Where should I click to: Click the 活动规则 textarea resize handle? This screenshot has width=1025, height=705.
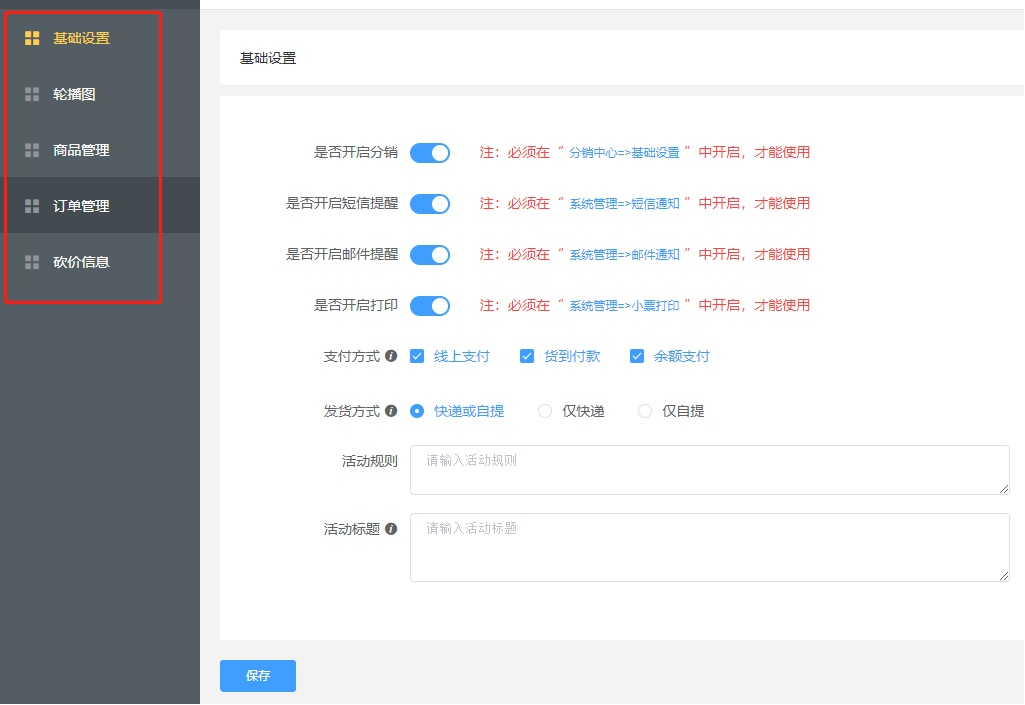click(x=1004, y=489)
